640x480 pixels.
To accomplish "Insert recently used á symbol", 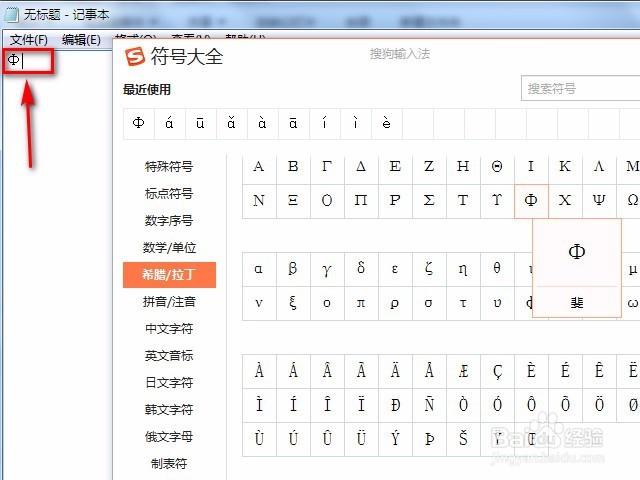I will pos(170,123).
